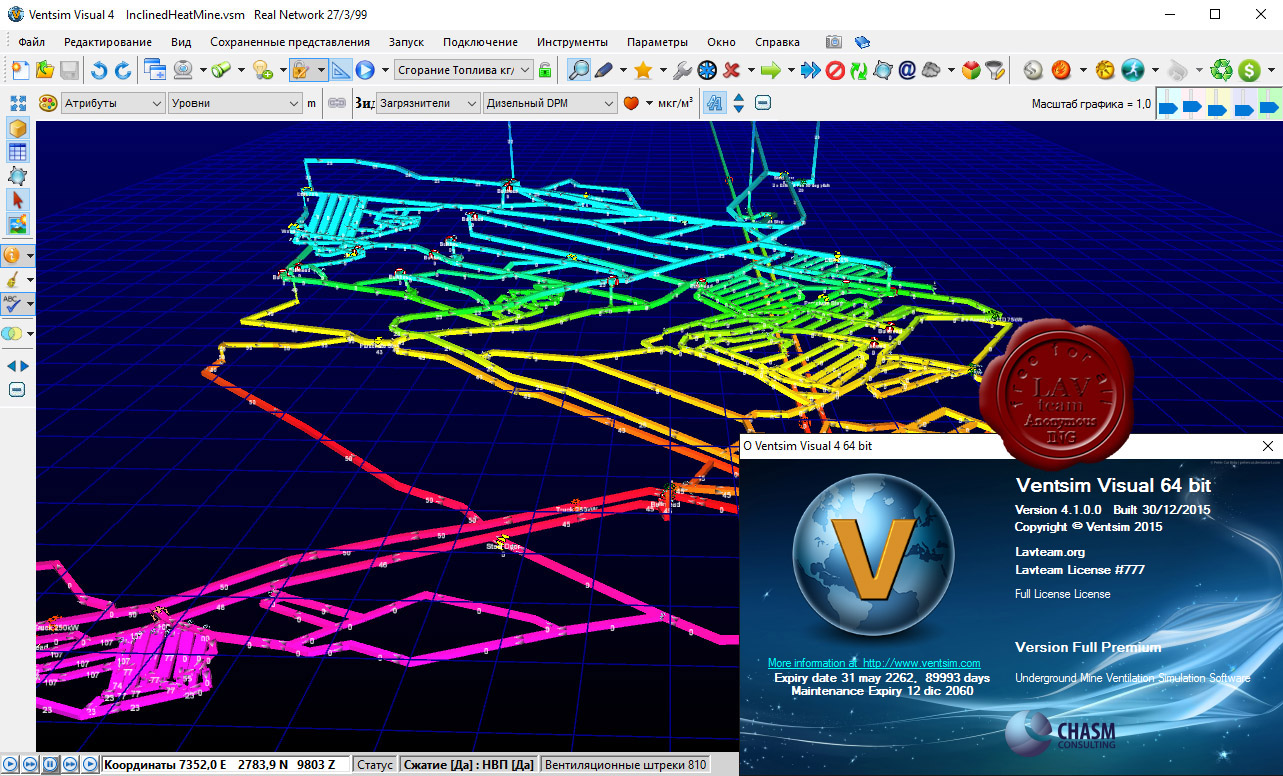The height and width of the screenshot is (776, 1283).
Task: Expand the broom icon dropdown in sidebar
Action: (x=30, y=280)
